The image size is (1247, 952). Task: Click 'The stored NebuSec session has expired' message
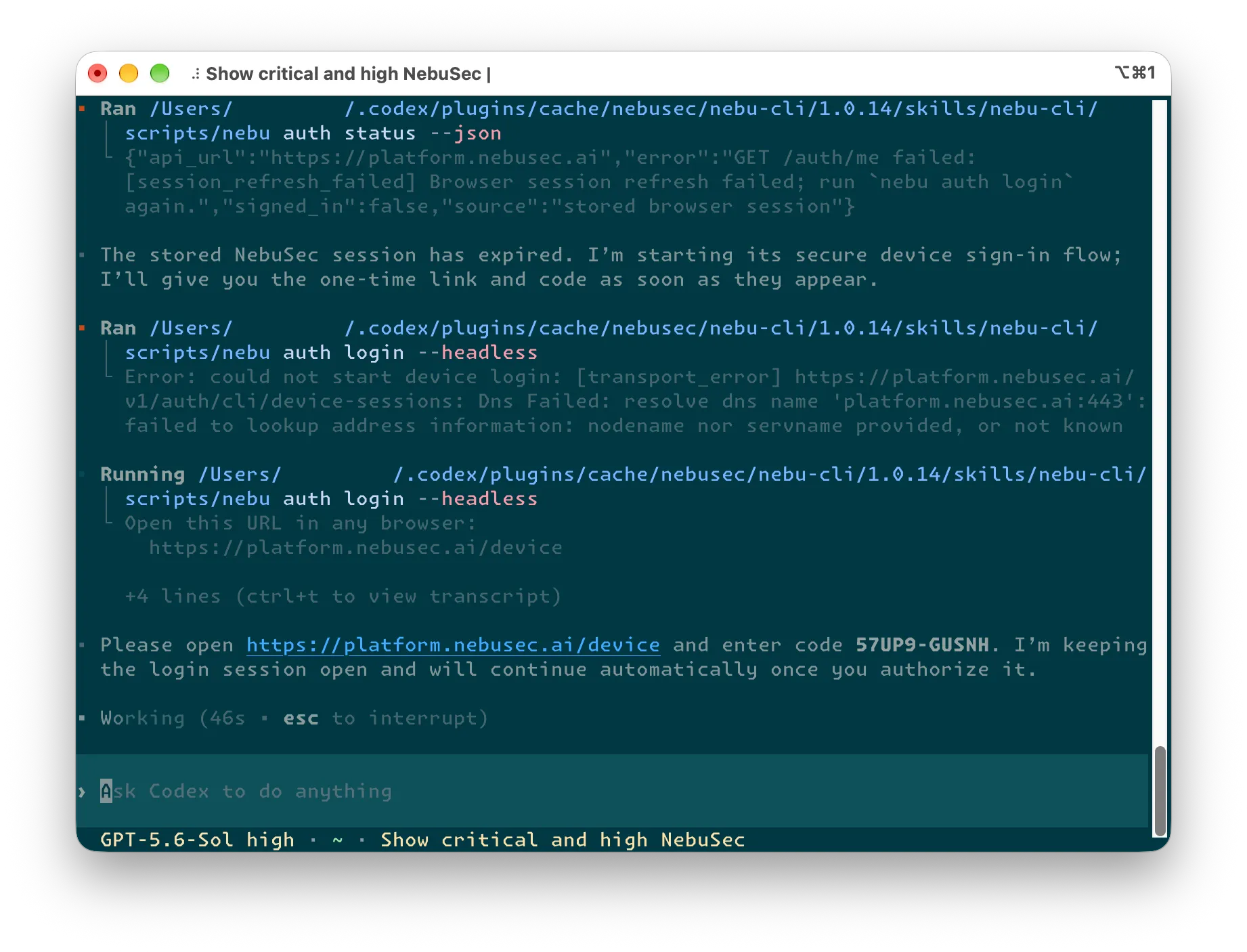click(336, 255)
